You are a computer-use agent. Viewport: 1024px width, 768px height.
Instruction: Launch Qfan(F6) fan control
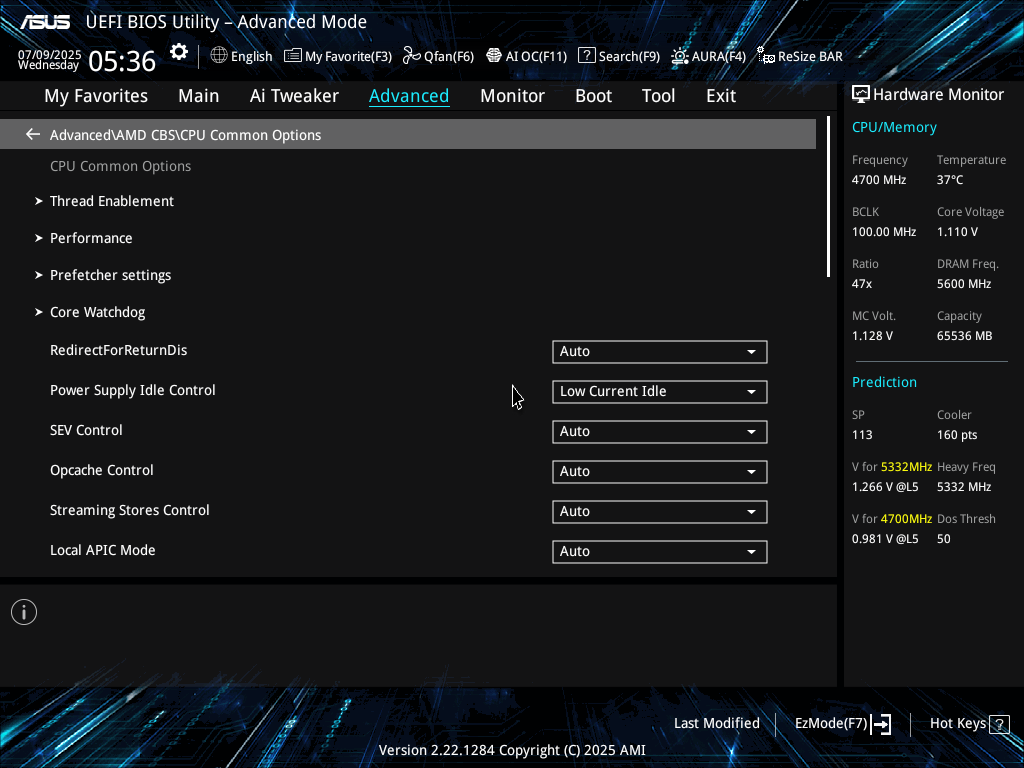(x=411, y=56)
